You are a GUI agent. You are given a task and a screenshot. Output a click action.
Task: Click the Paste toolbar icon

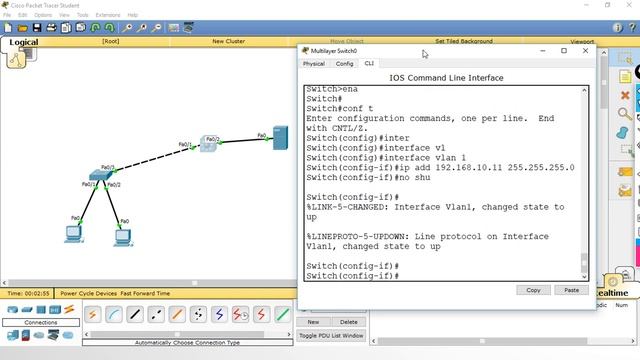tap(81, 28)
